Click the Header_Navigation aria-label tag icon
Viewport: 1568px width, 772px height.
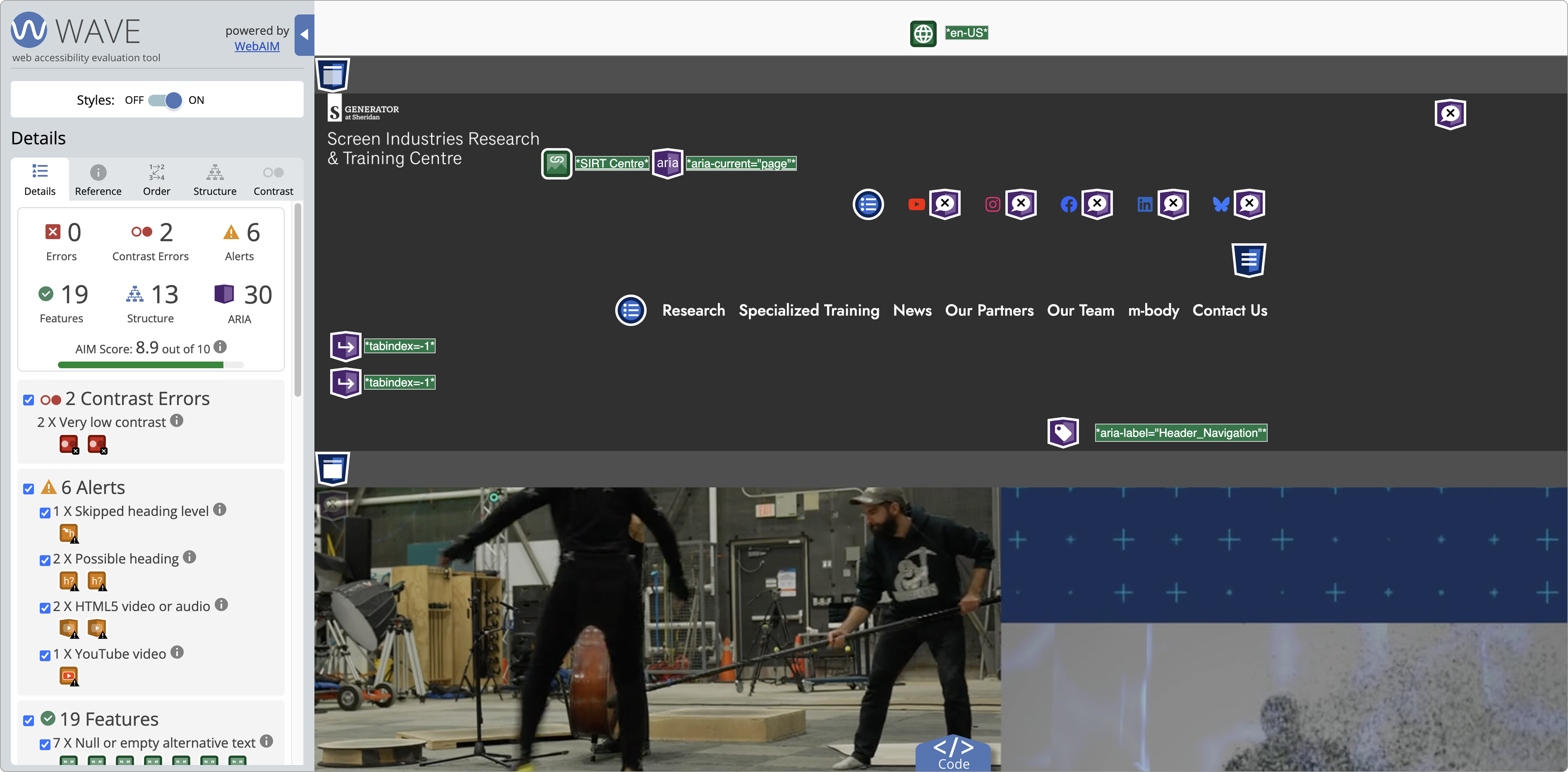(1063, 433)
